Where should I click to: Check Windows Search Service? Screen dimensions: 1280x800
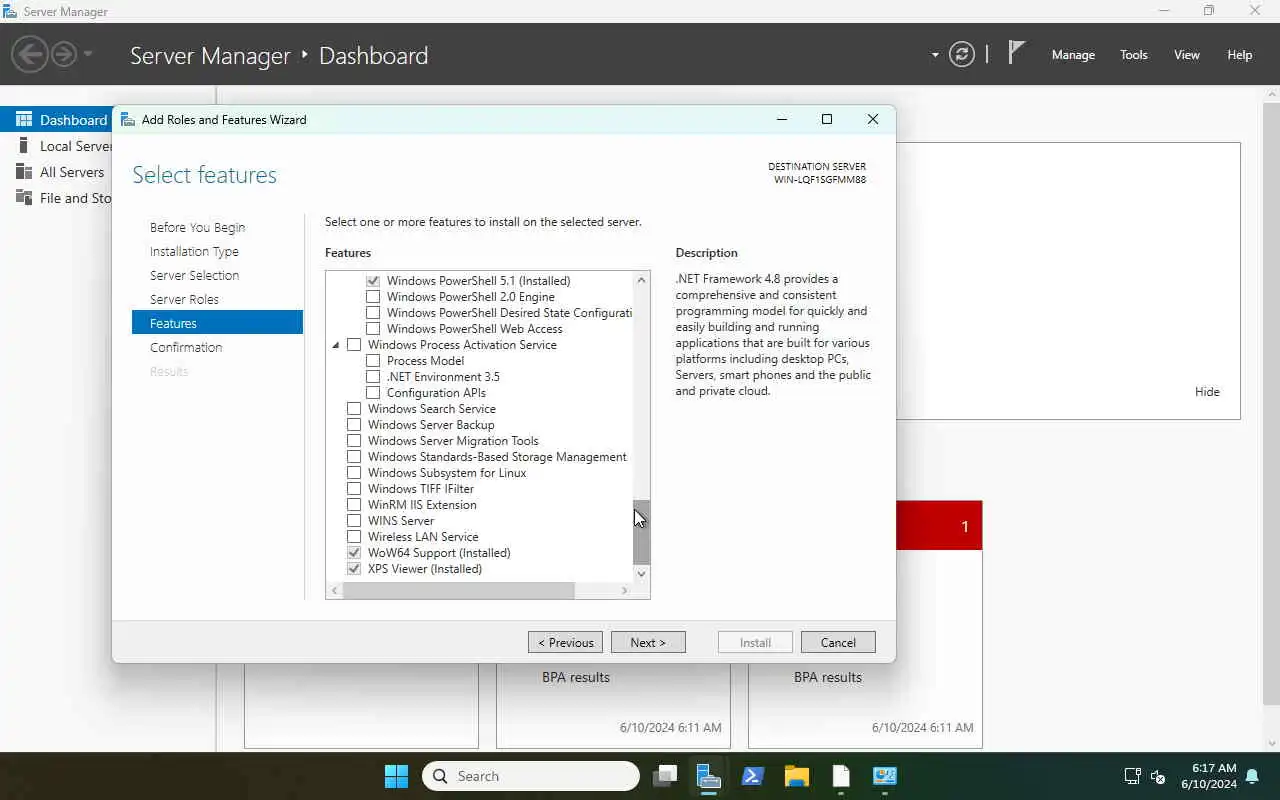pyautogui.click(x=354, y=409)
